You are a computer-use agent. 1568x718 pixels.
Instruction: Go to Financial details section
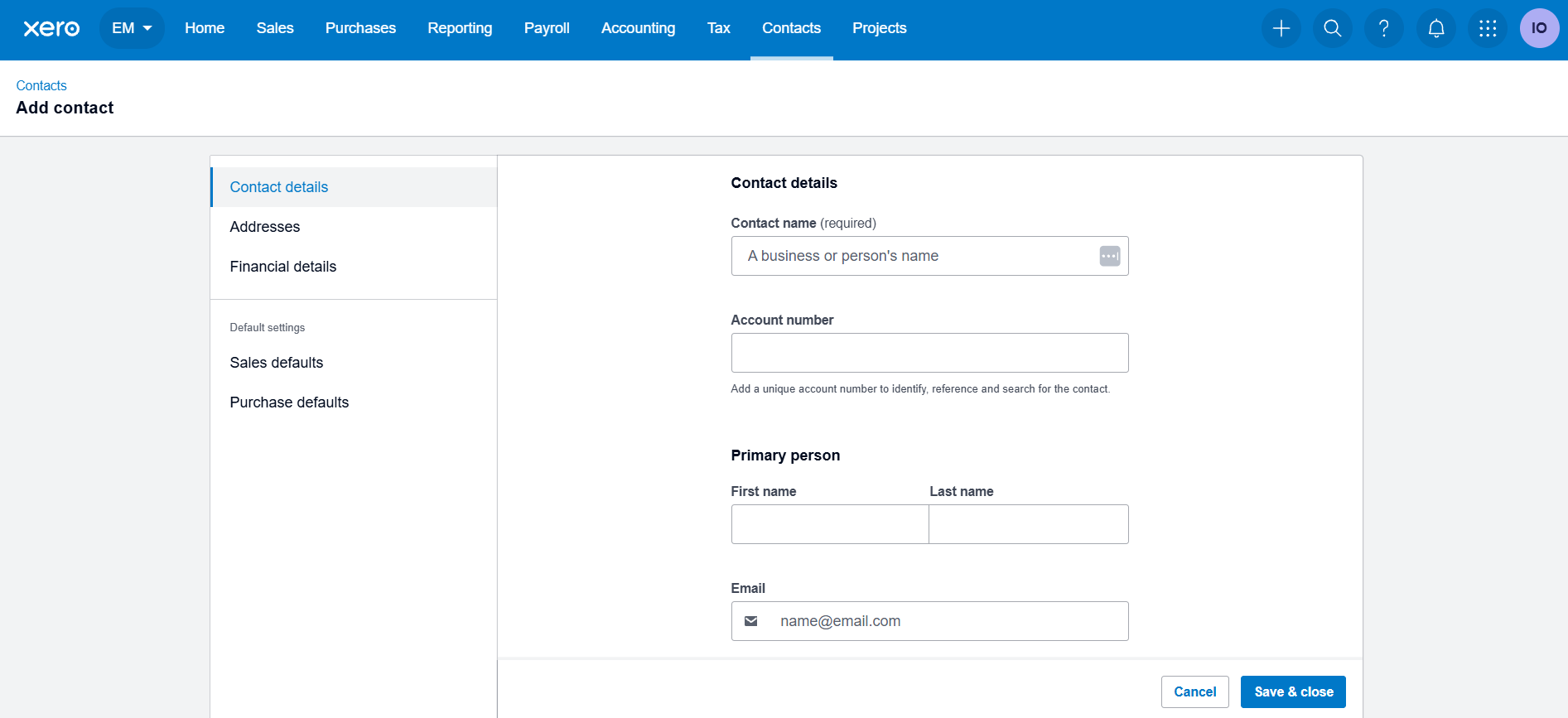(354, 267)
